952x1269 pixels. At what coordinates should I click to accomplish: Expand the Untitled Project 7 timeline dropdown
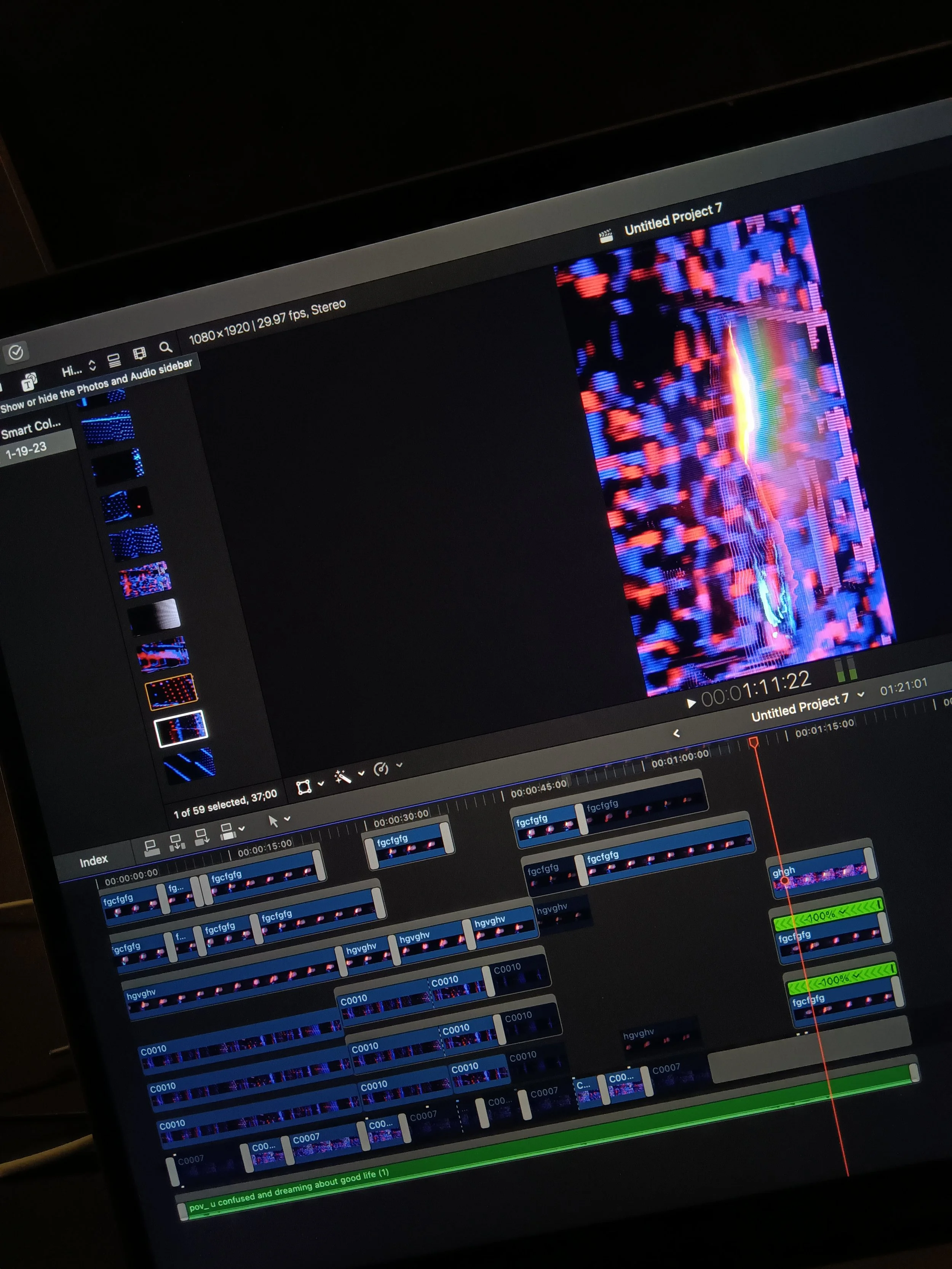(860, 695)
